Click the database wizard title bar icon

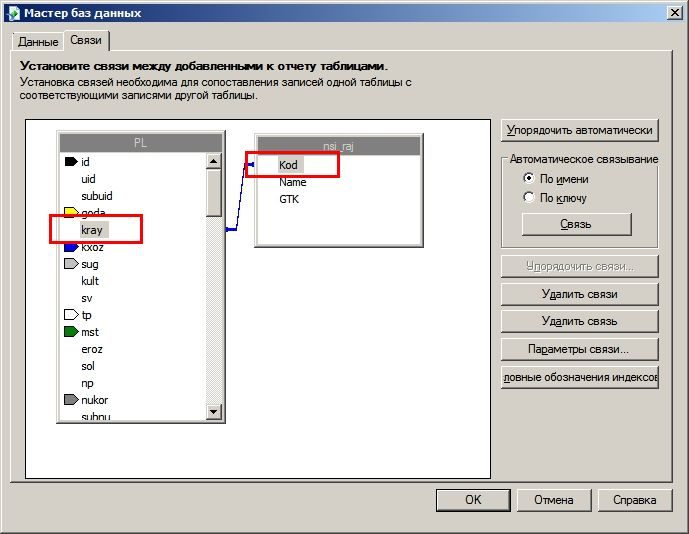pyautogui.click(x=14, y=13)
